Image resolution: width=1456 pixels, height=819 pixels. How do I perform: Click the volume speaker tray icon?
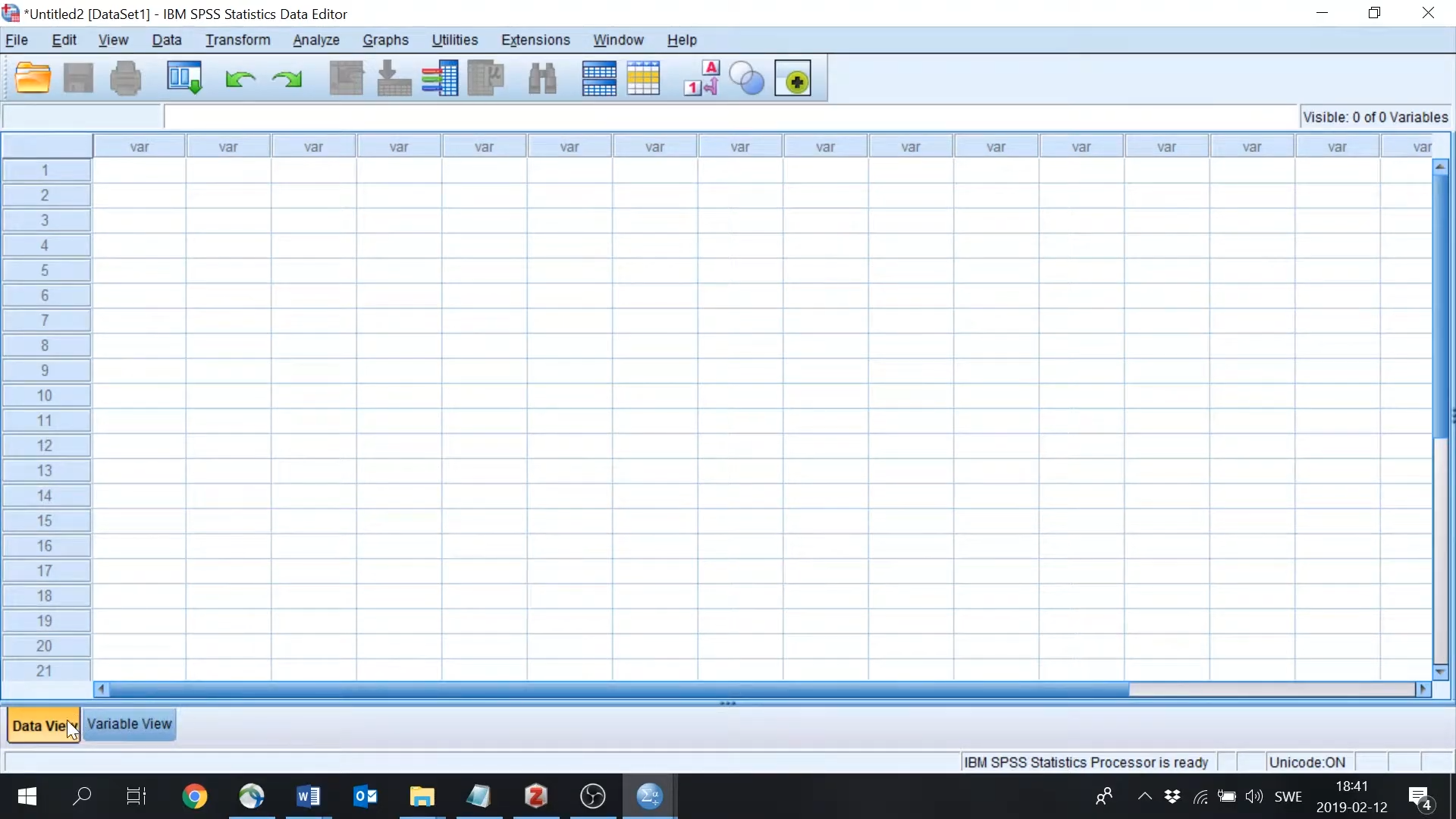click(x=1254, y=796)
